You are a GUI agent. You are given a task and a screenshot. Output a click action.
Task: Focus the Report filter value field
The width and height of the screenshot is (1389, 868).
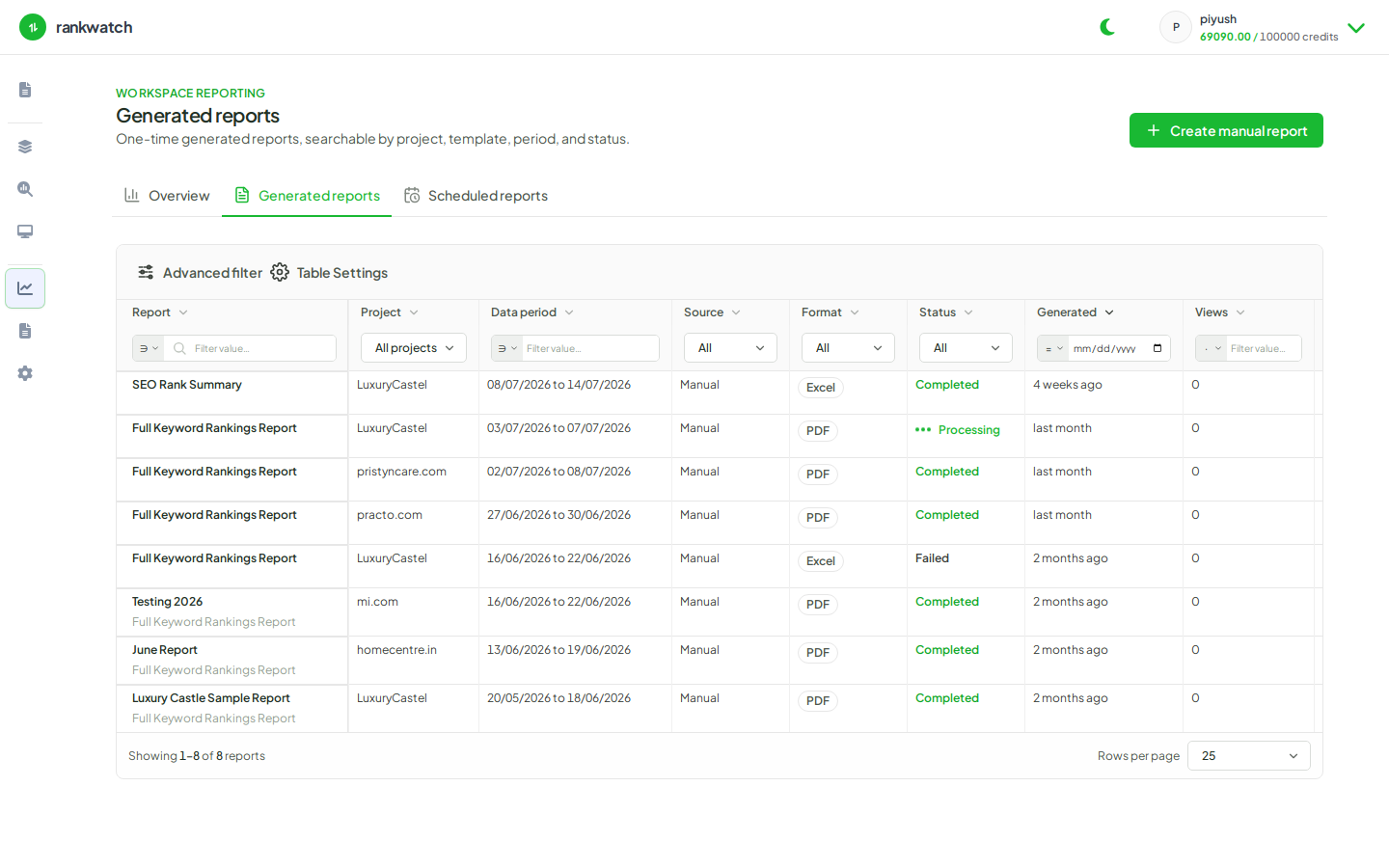[250, 348]
